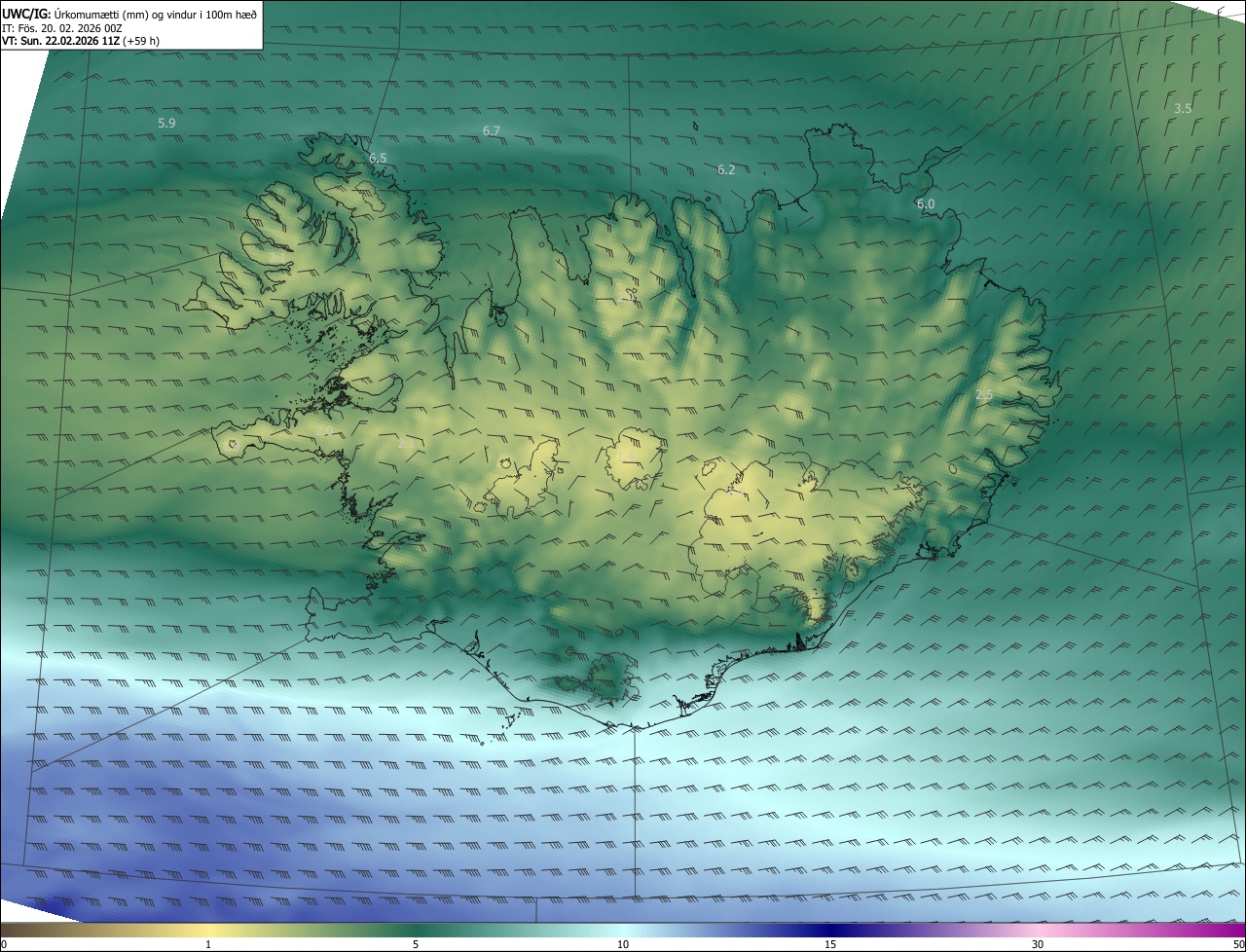Click the 0 tick on the color scale
1246x952 pixels.
pos(4,945)
